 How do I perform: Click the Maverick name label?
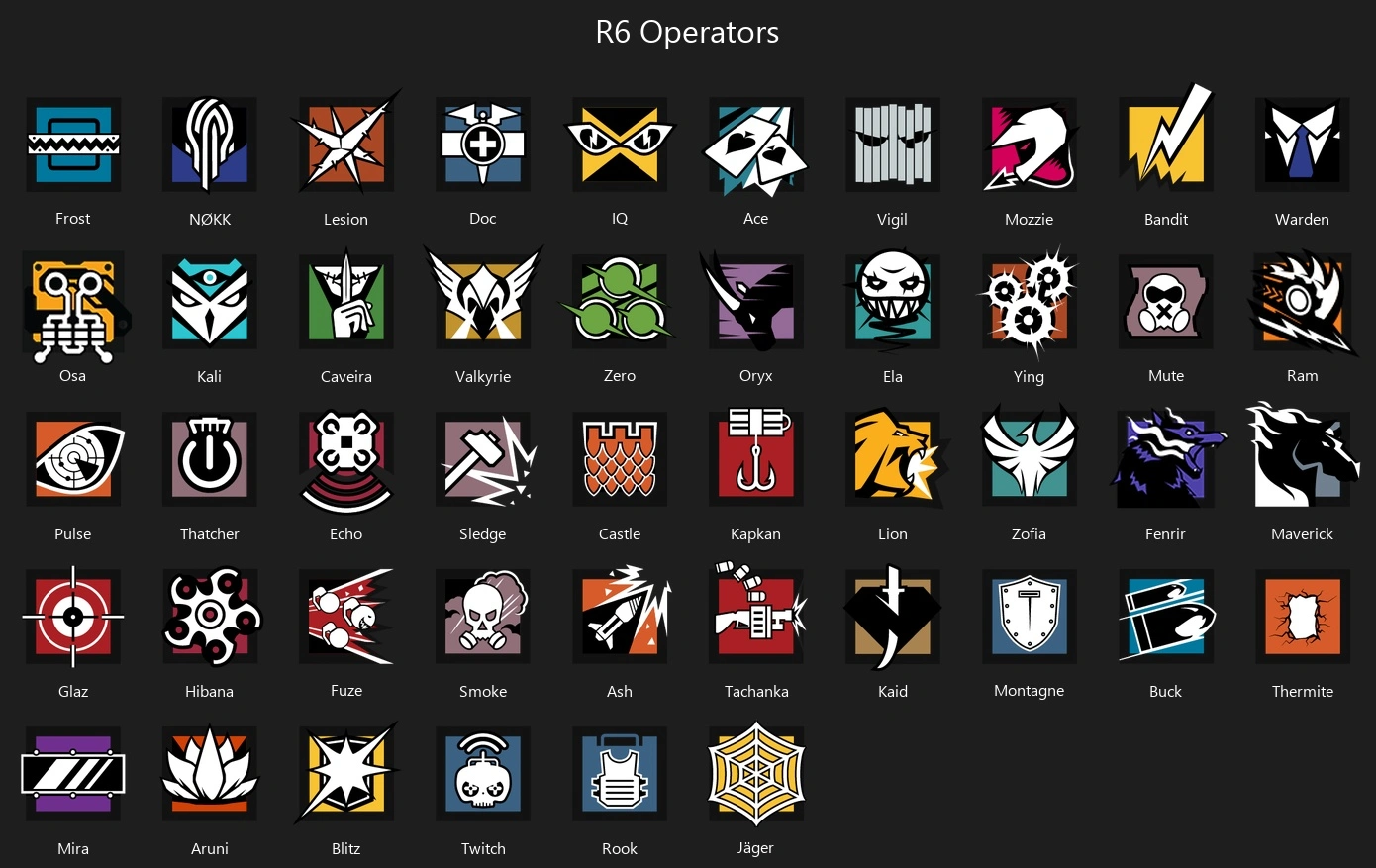pos(1303,533)
